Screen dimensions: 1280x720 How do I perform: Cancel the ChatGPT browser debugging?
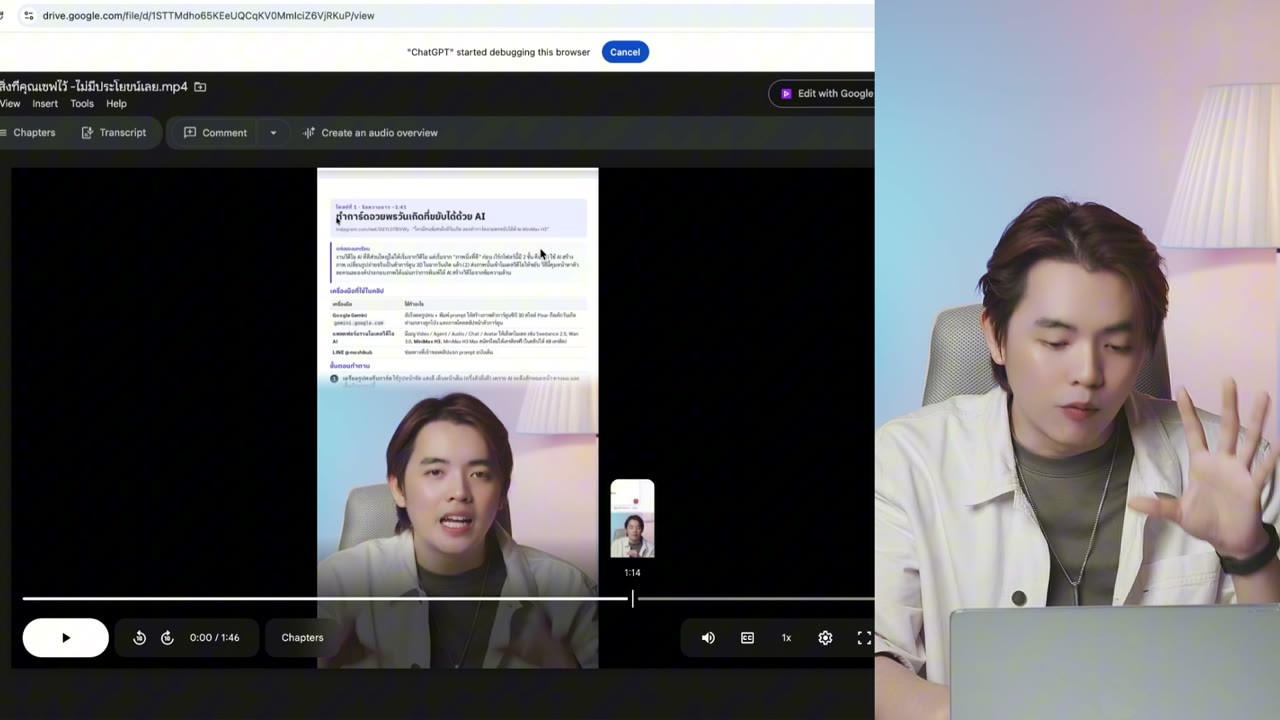[625, 52]
